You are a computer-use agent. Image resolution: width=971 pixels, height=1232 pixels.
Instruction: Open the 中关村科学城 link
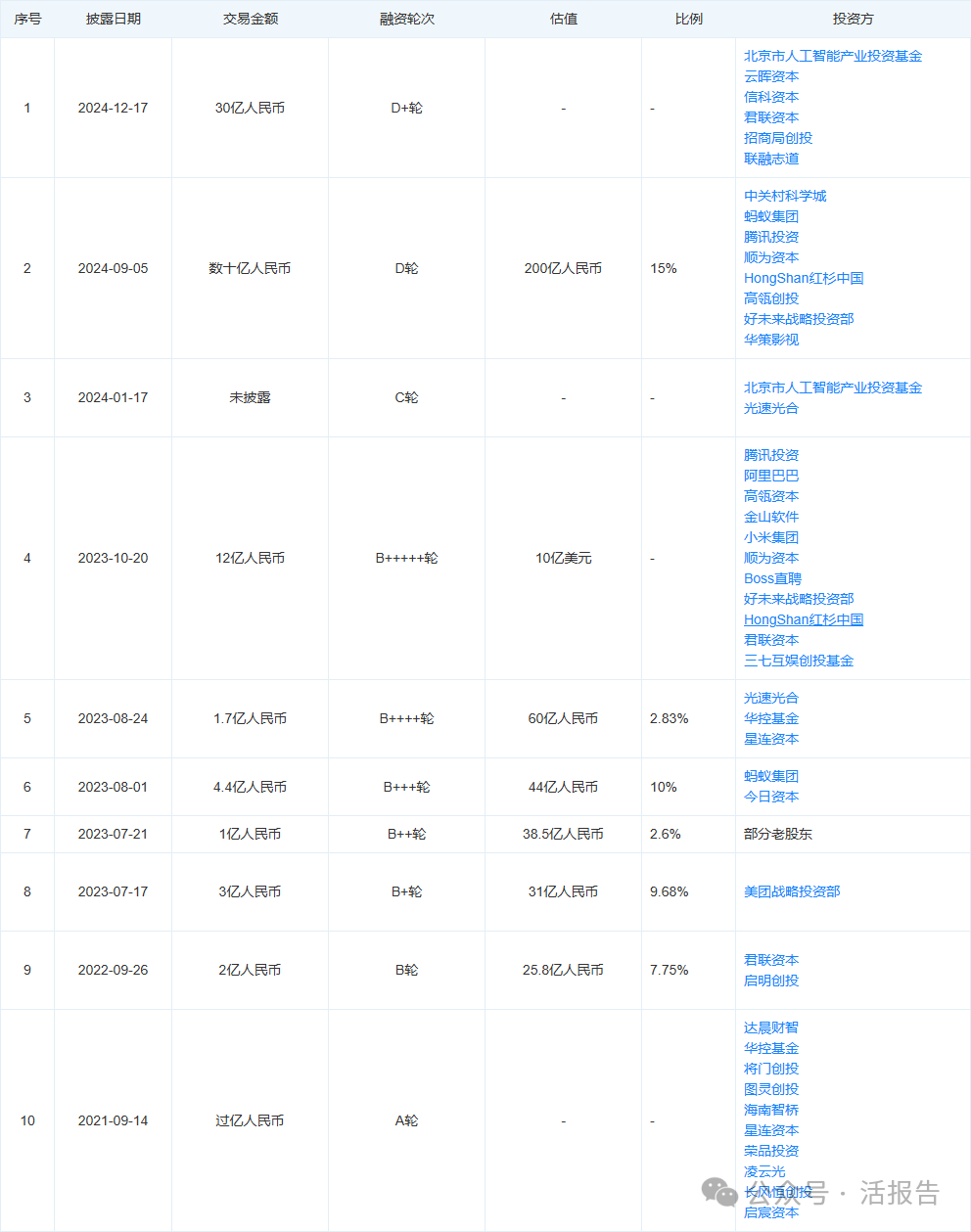(x=785, y=196)
